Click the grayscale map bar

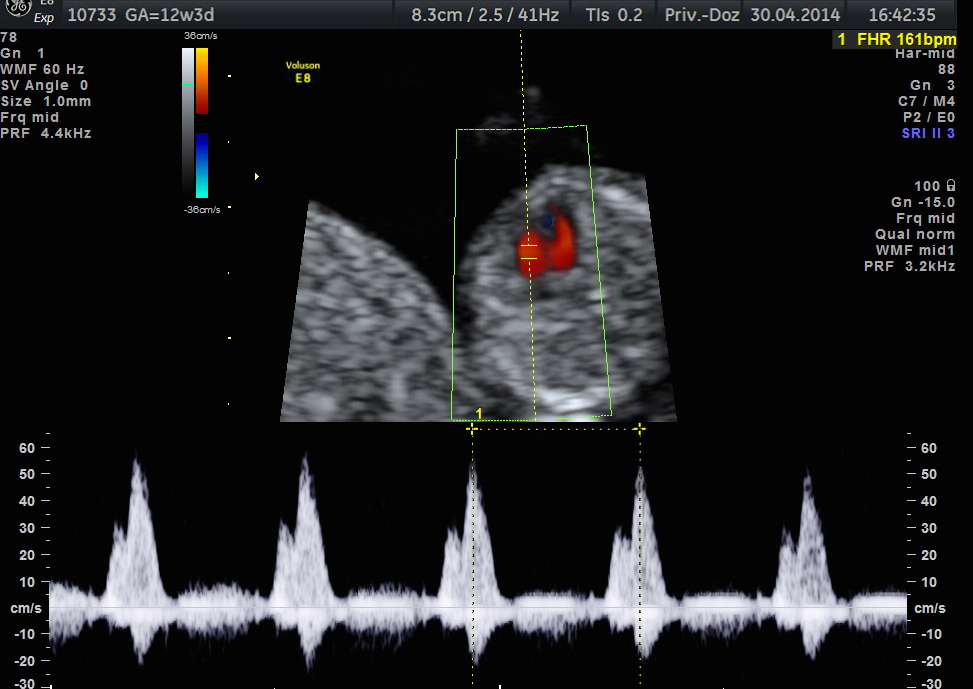point(187,120)
